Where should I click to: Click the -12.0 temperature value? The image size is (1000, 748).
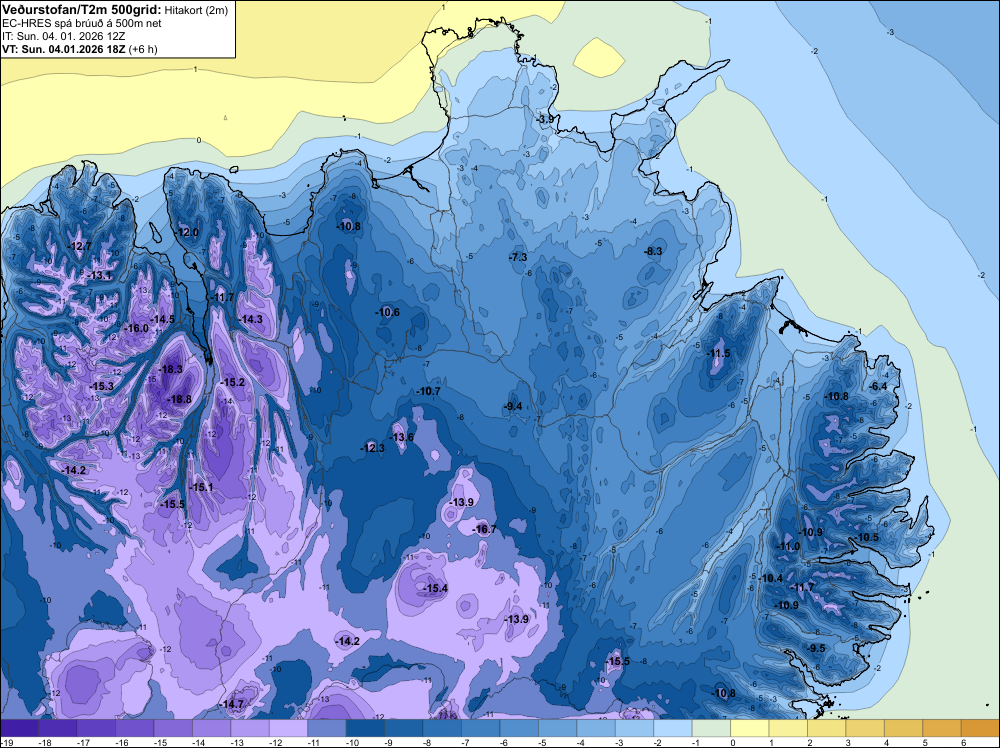click(x=187, y=232)
